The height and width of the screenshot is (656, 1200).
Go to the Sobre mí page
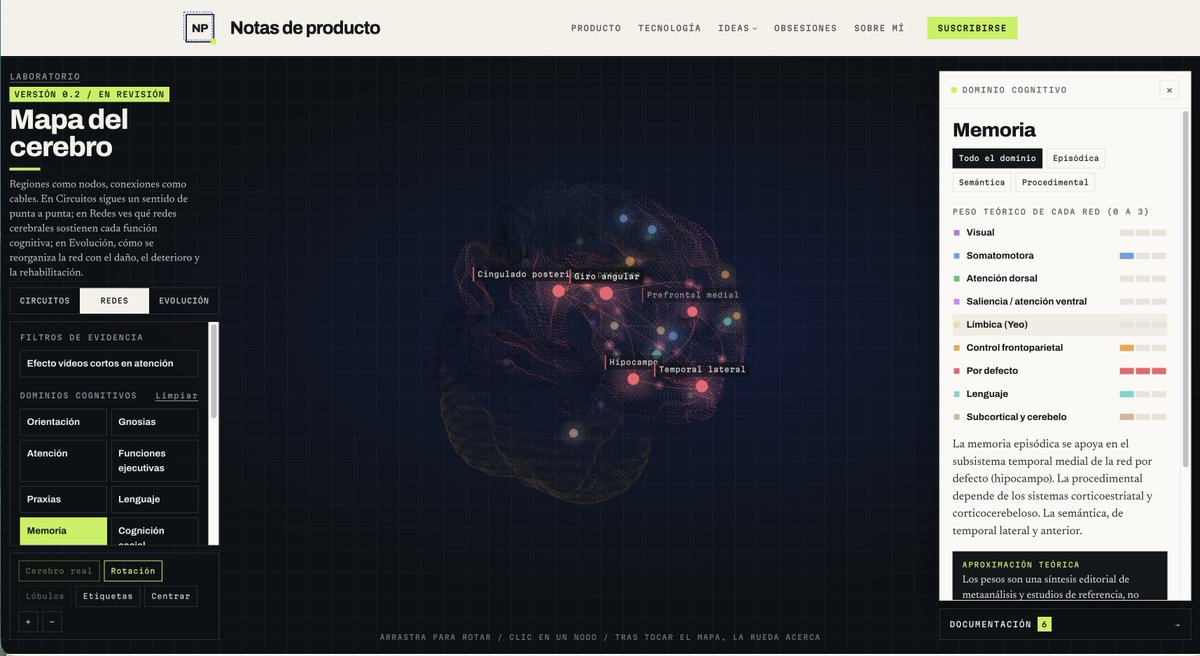point(879,28)
